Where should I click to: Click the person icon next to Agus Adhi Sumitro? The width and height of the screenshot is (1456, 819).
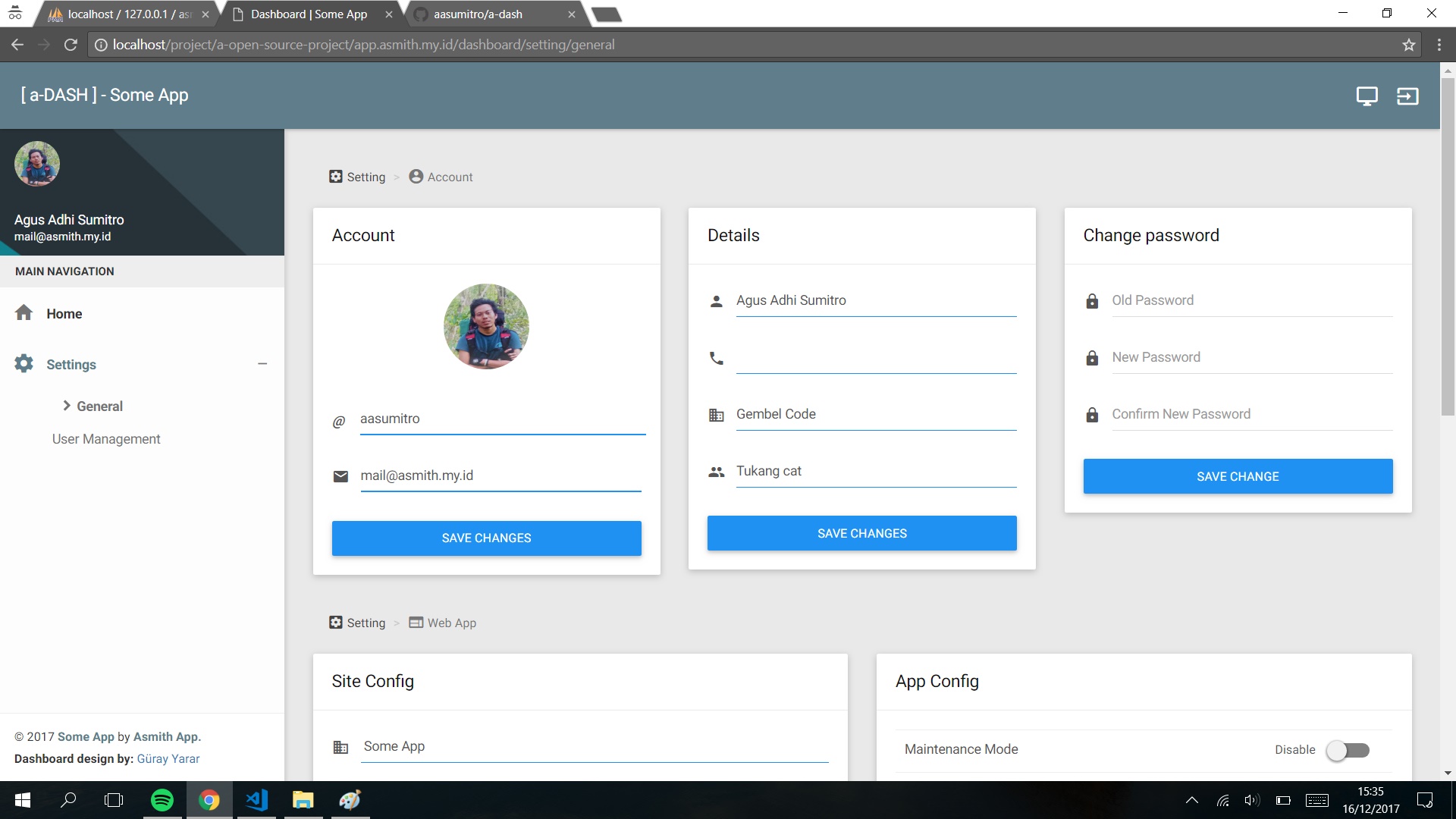[716, 301]
